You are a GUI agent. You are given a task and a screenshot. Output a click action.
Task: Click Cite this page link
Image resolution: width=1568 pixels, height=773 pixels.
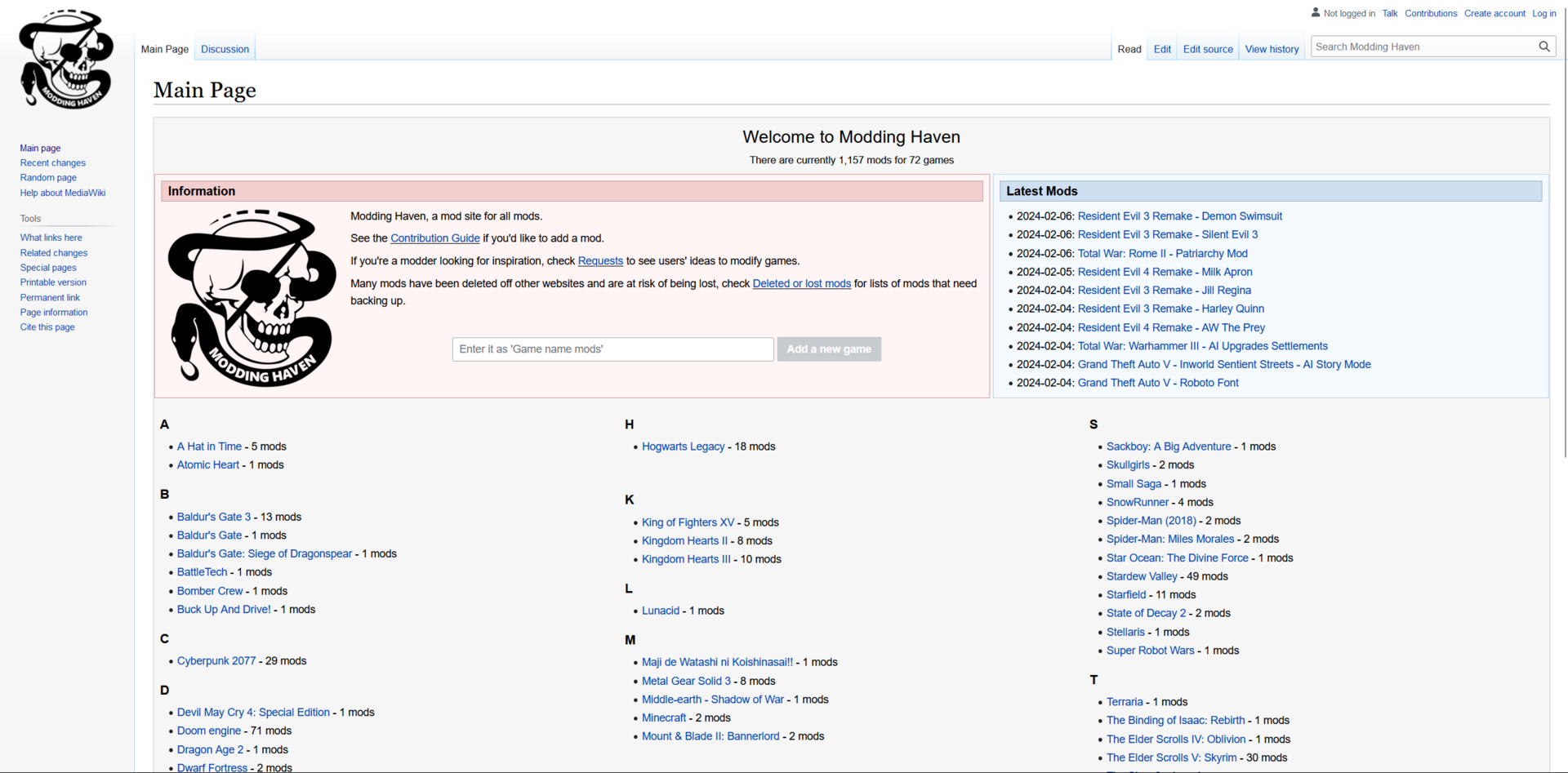[x=47, y=327]
